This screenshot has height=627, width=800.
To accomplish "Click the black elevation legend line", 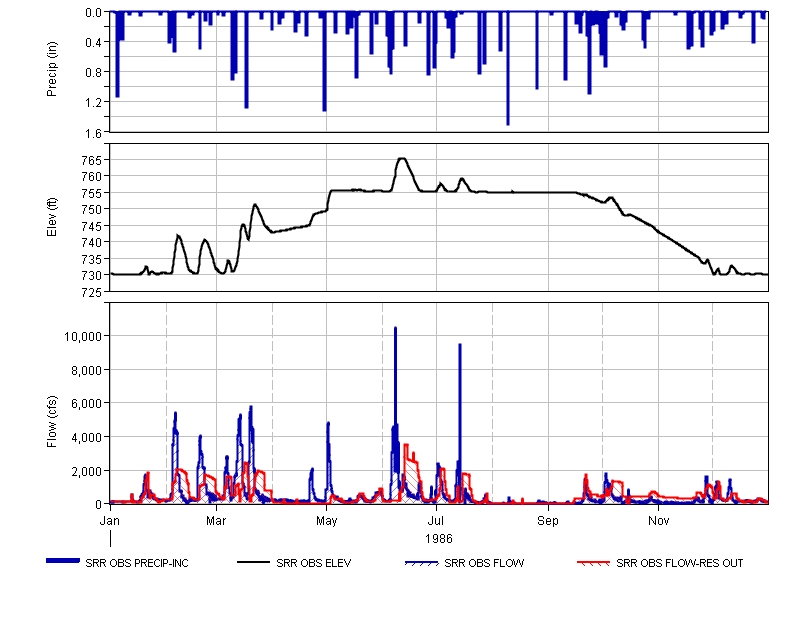I will pos(253,562).
